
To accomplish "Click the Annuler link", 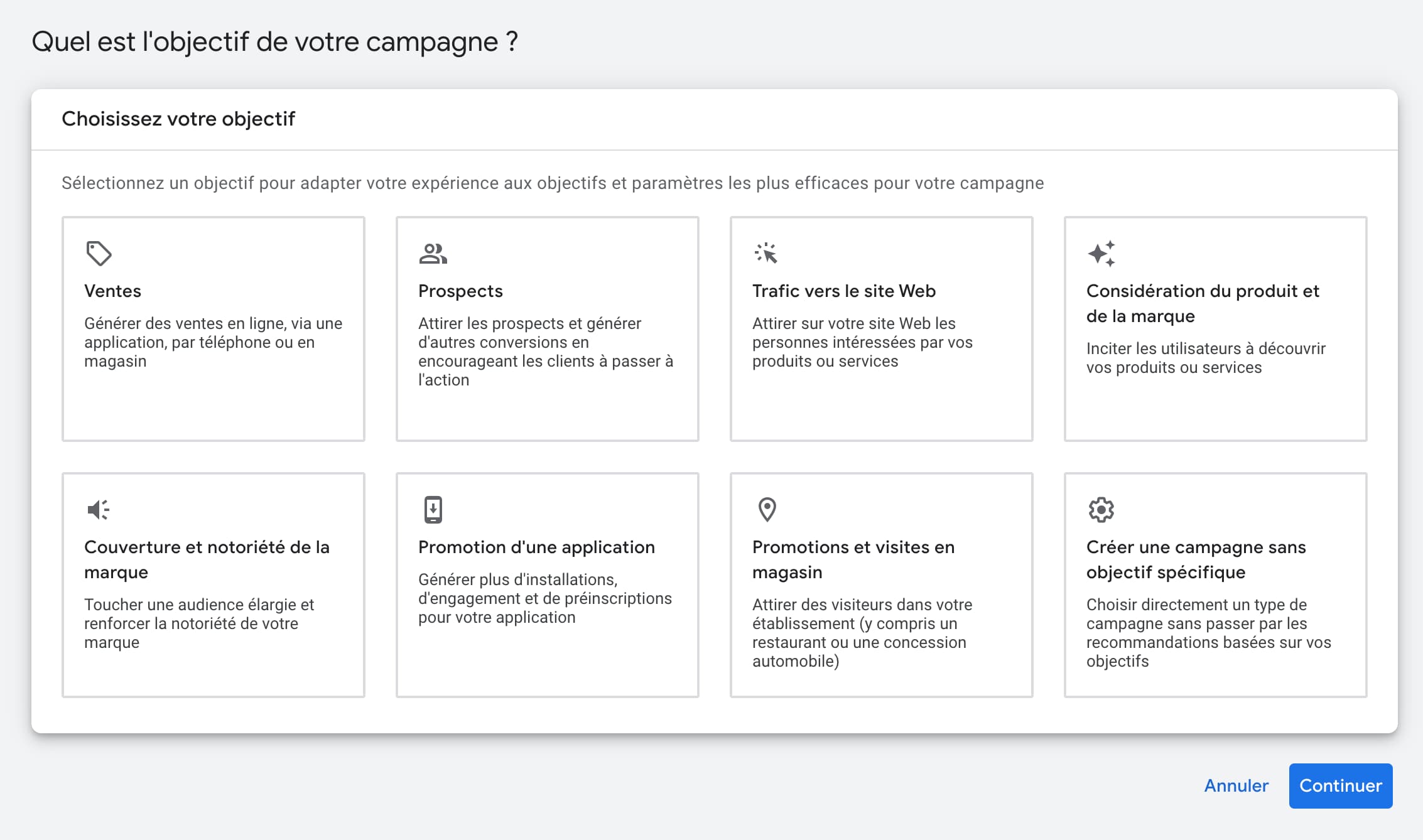I will pyautogui.click(x=1236, y=785).
